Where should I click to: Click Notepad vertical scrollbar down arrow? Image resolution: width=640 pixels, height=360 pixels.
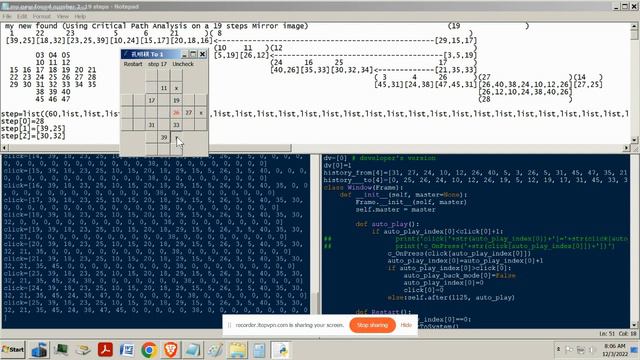(x=635, y=140)
